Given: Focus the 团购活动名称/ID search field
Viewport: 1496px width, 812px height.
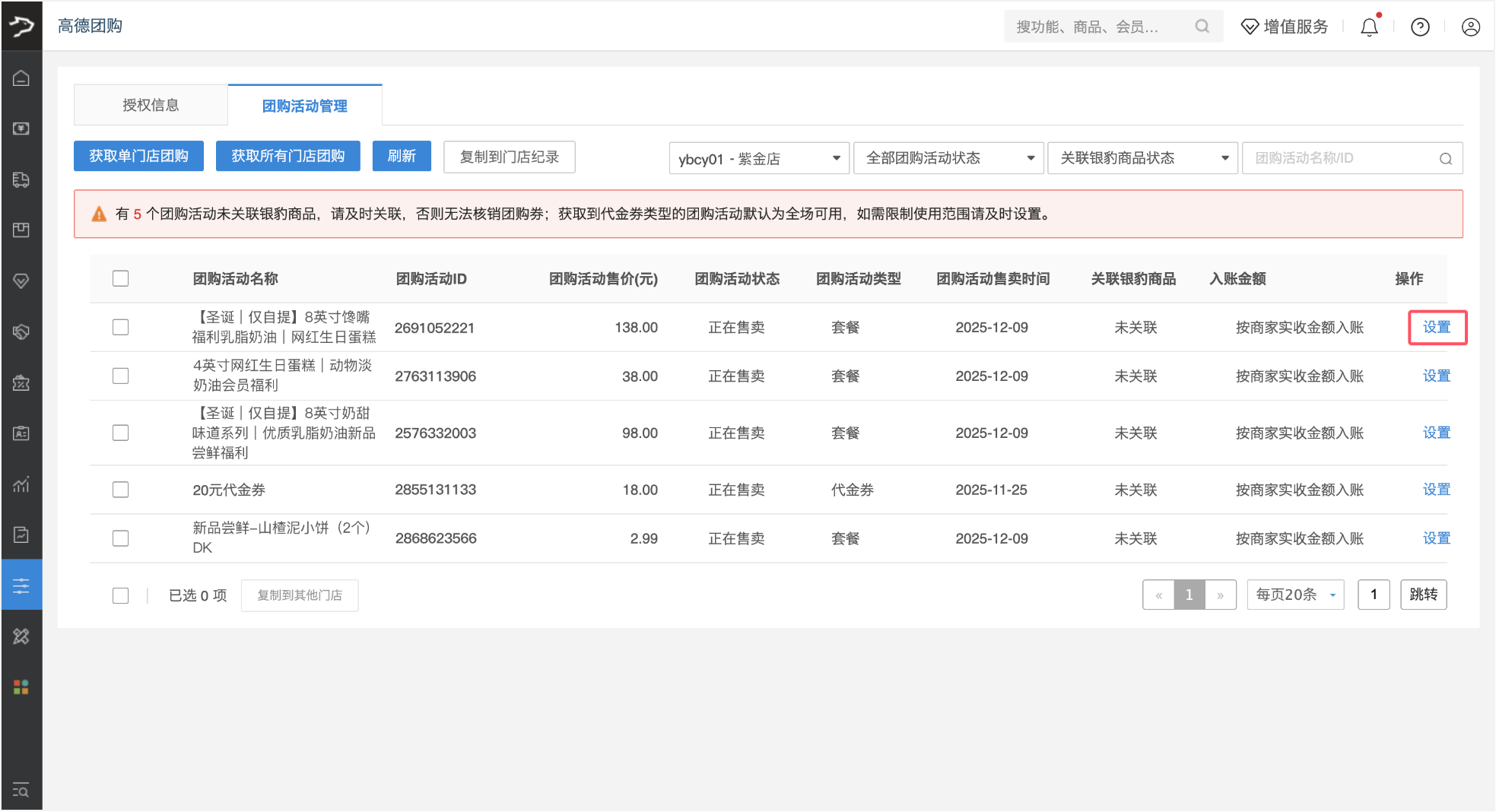Looking at the screenshot, I should [1342, 158].
